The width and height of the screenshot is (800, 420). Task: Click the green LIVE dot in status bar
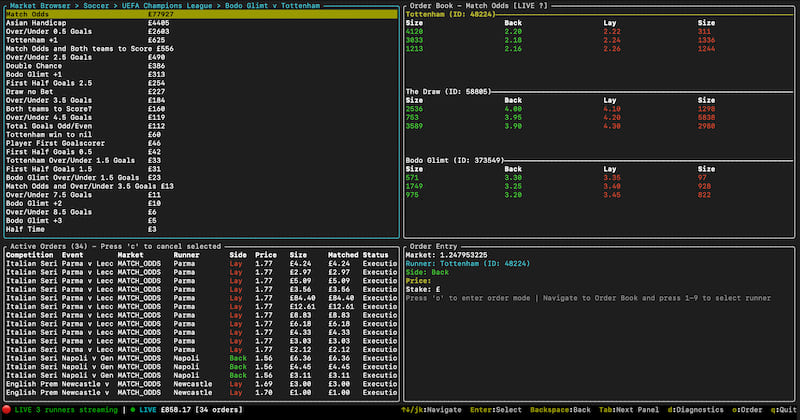[x=133, y=410]
